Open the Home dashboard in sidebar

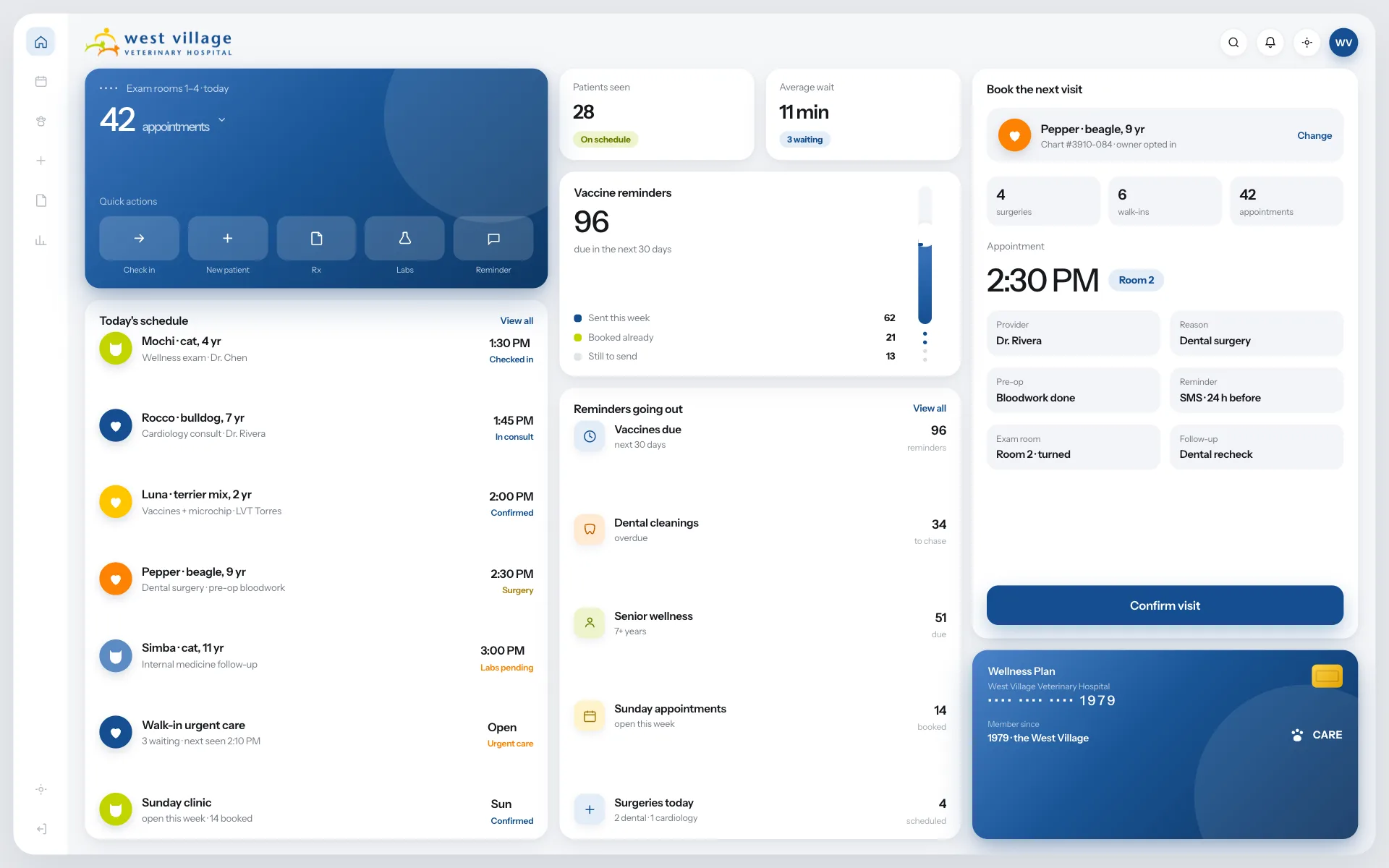(x=41, y=42)
